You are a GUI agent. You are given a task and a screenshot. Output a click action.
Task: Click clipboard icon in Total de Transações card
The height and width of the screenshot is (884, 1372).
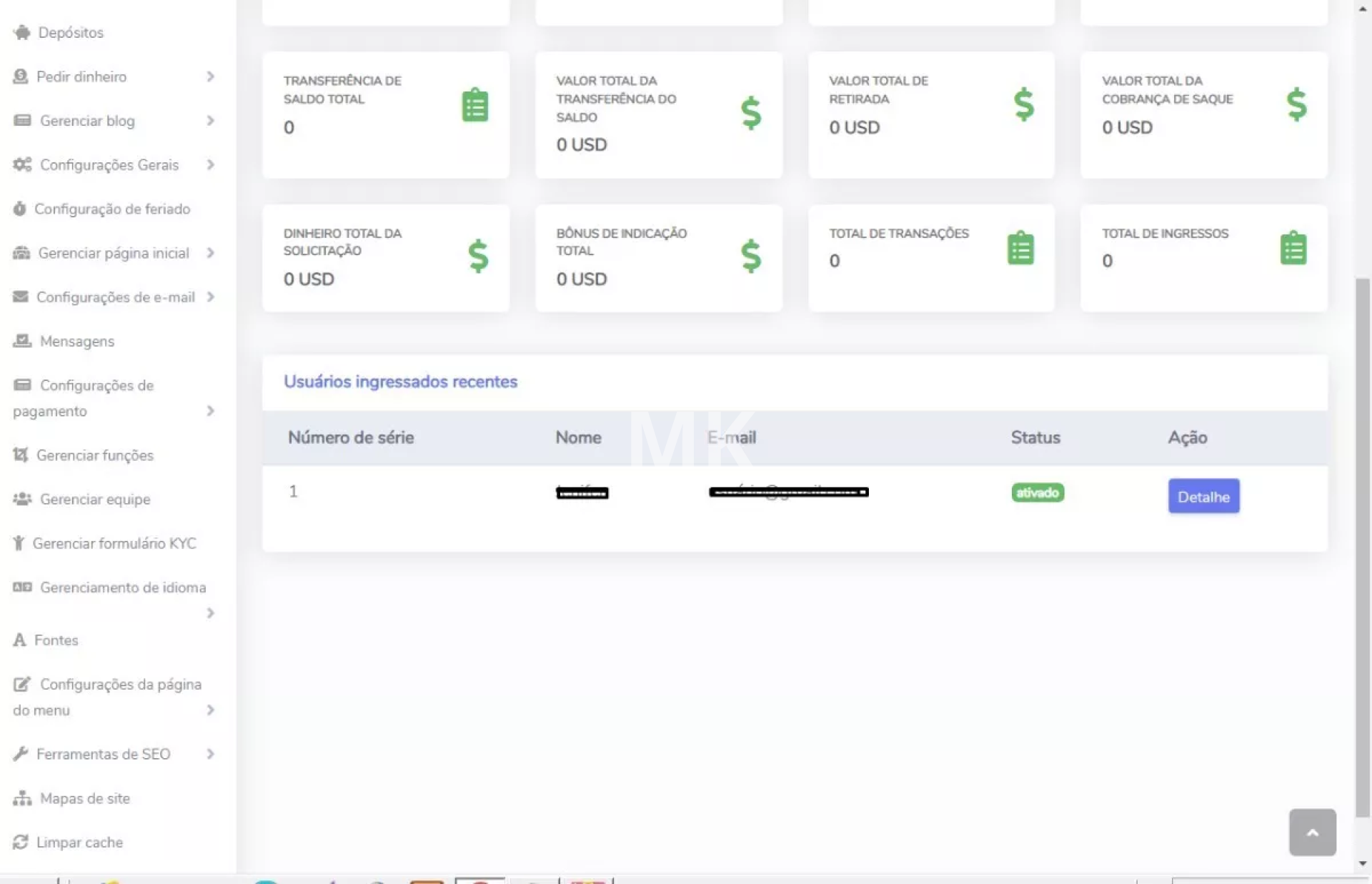pyautogui.click(x=1020, y=248)
